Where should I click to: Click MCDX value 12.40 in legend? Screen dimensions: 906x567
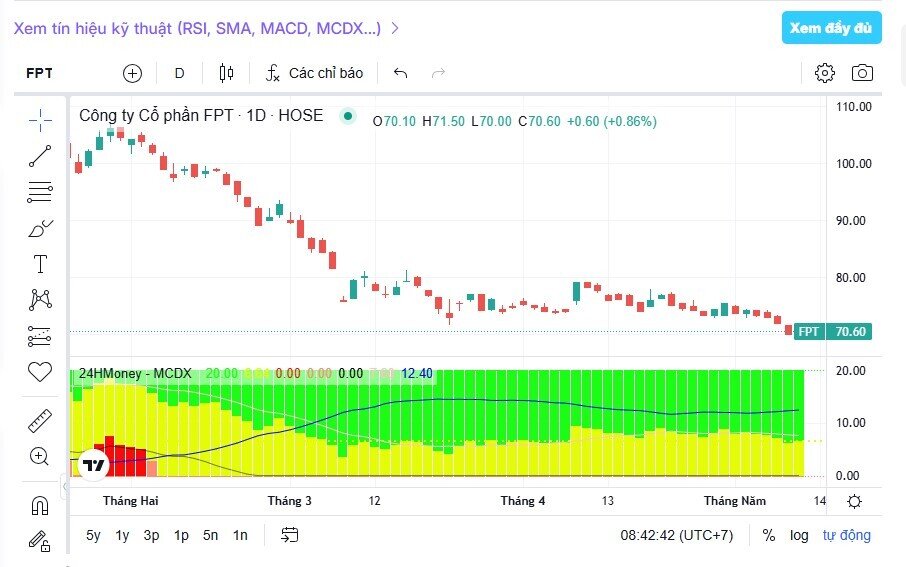[417, 373]
